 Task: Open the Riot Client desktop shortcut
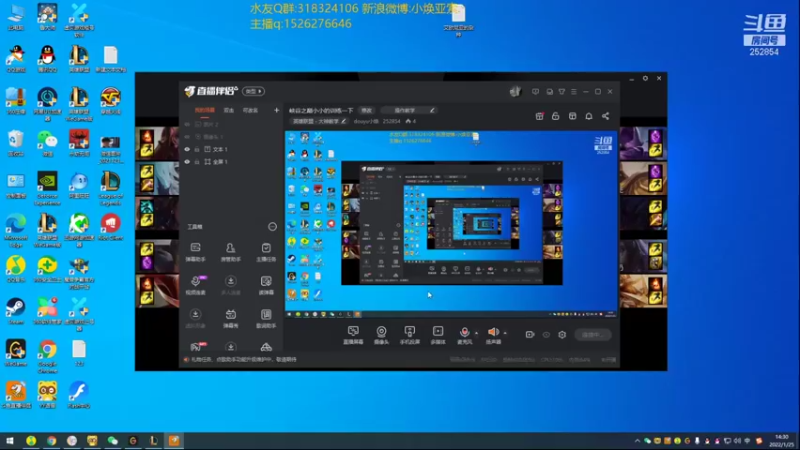point(110,227)
